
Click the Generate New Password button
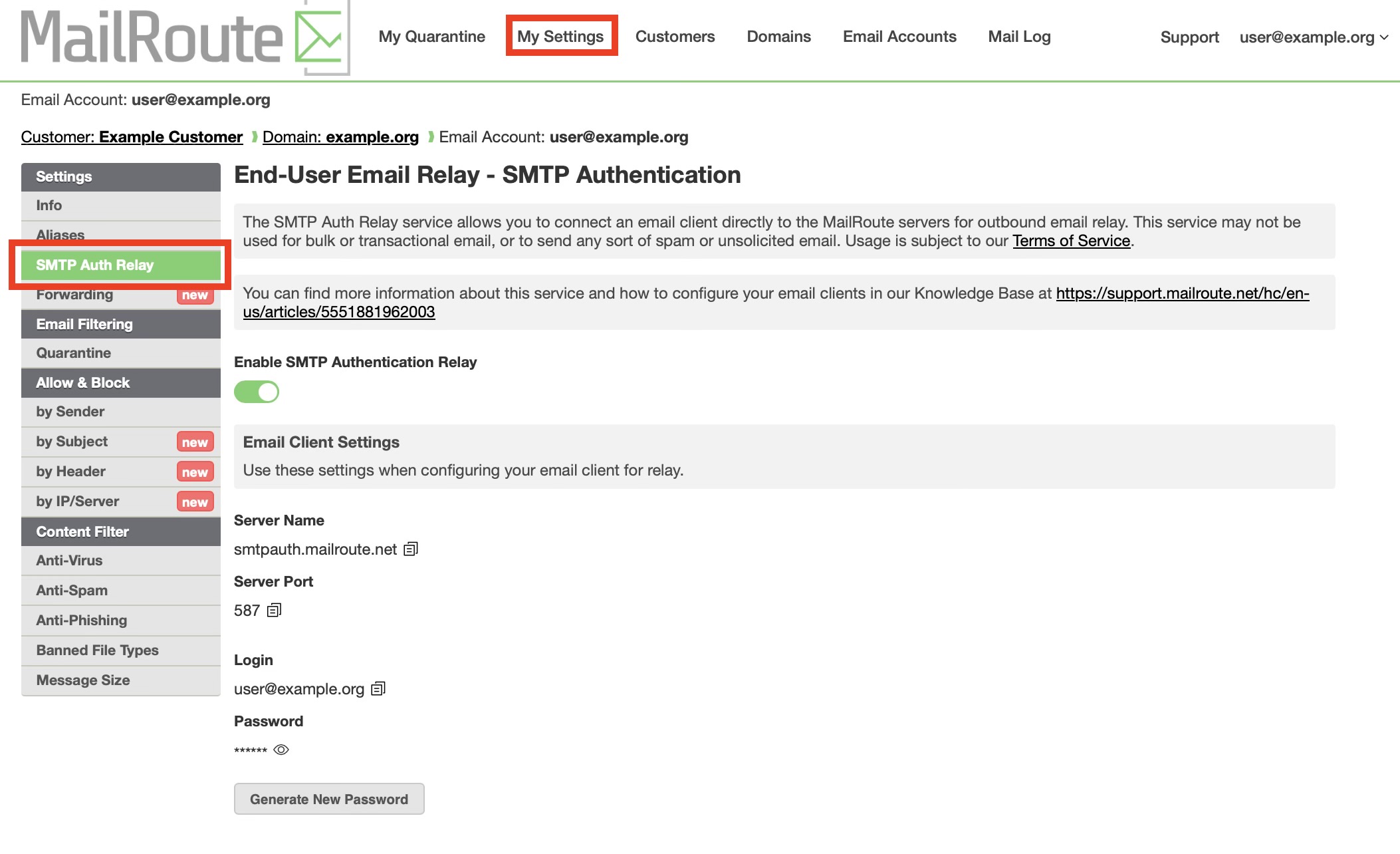click(328, 799)
